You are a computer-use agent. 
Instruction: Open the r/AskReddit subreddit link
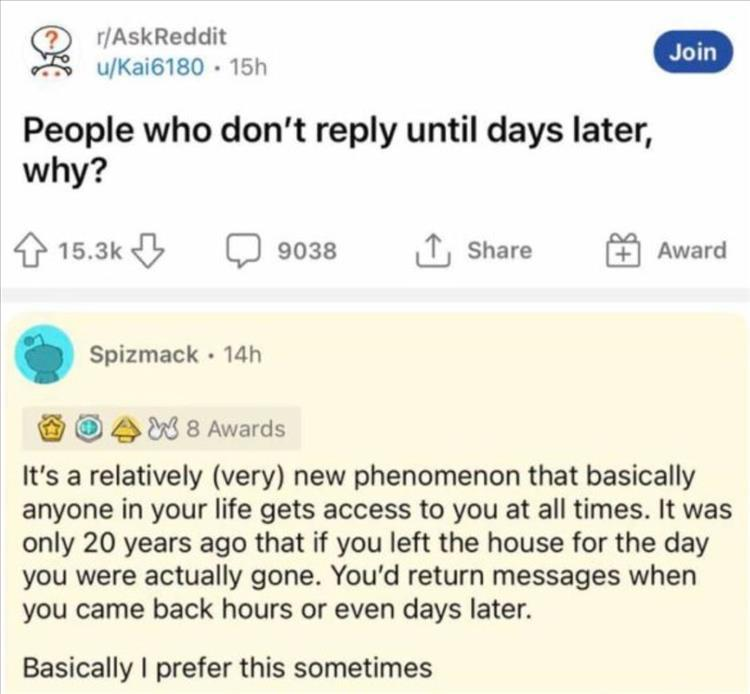(157, 38)
